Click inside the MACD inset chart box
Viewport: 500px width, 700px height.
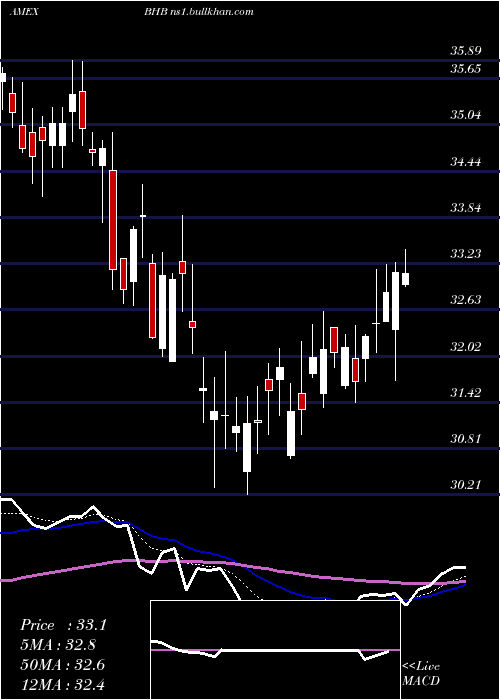click(x=275, y=650)
